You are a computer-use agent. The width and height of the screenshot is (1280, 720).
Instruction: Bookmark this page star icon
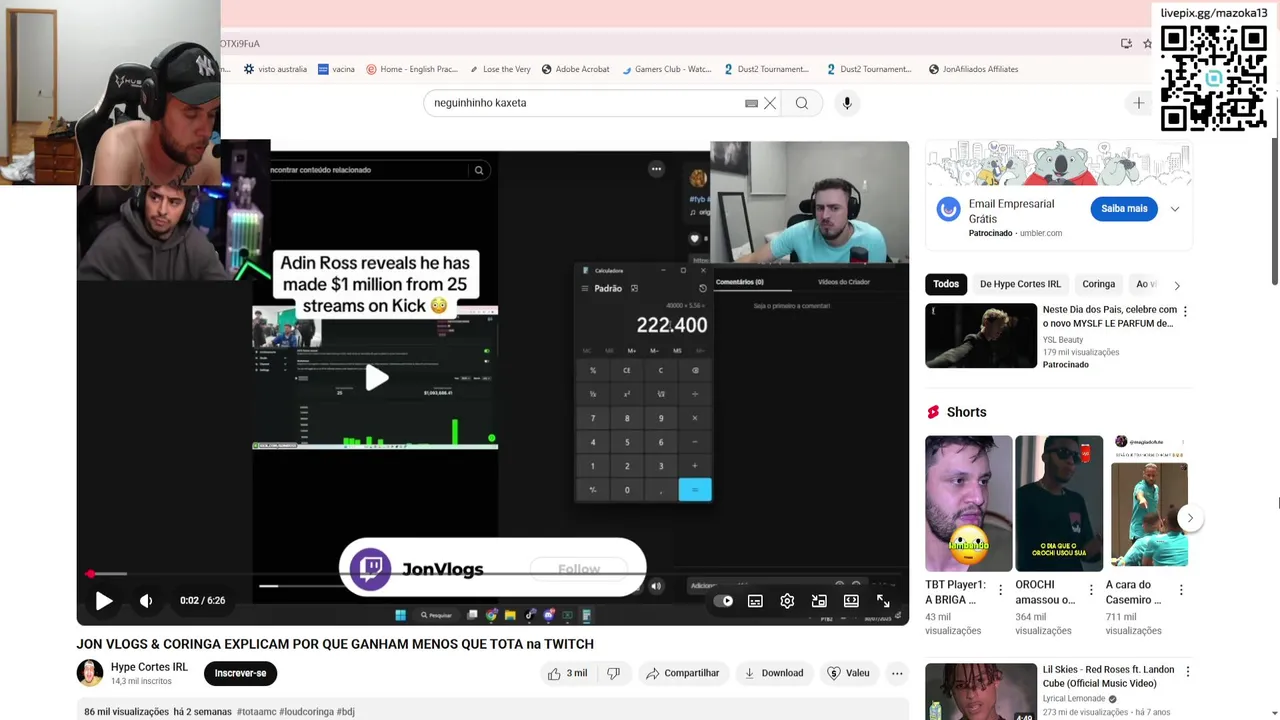coord(1147,44)
